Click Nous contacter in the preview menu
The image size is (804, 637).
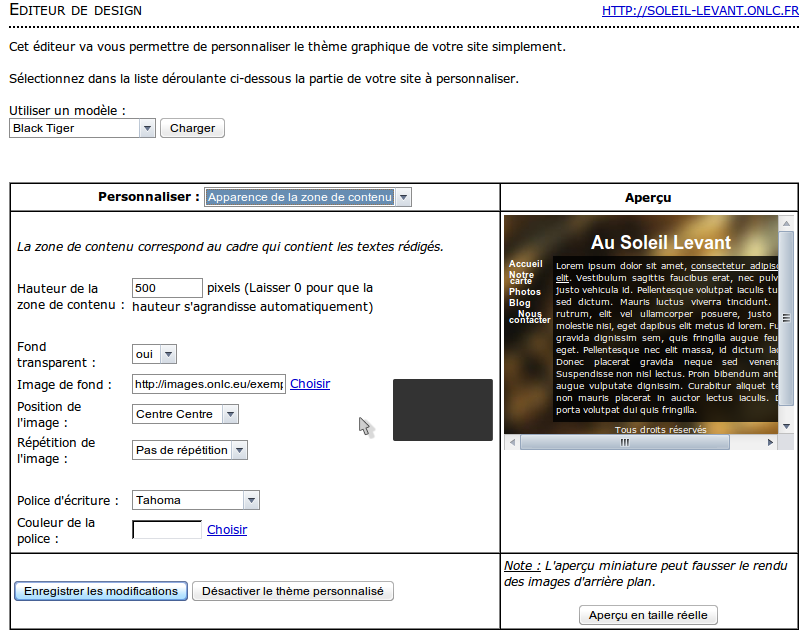coord(530,317)
